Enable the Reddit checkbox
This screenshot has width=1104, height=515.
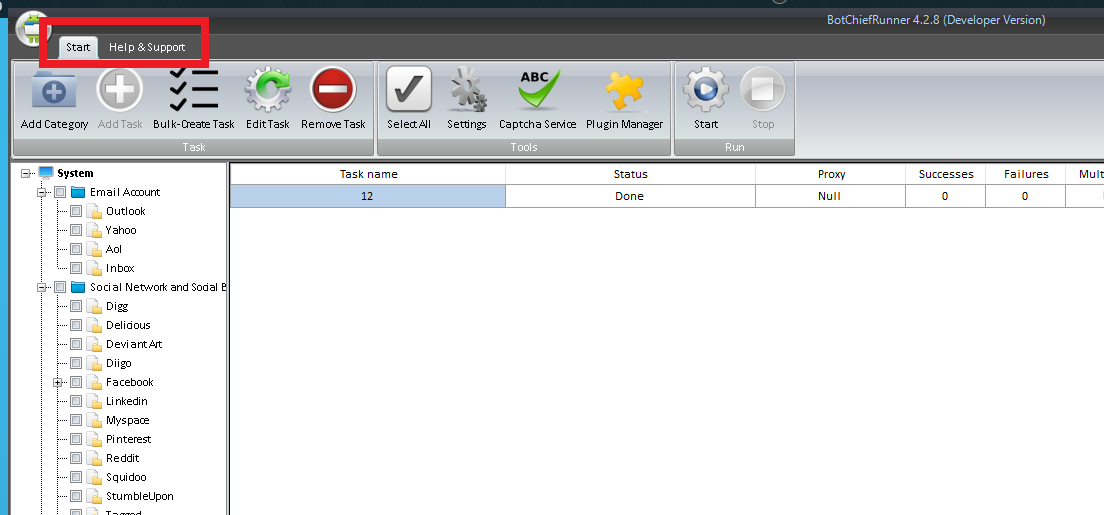76,458
